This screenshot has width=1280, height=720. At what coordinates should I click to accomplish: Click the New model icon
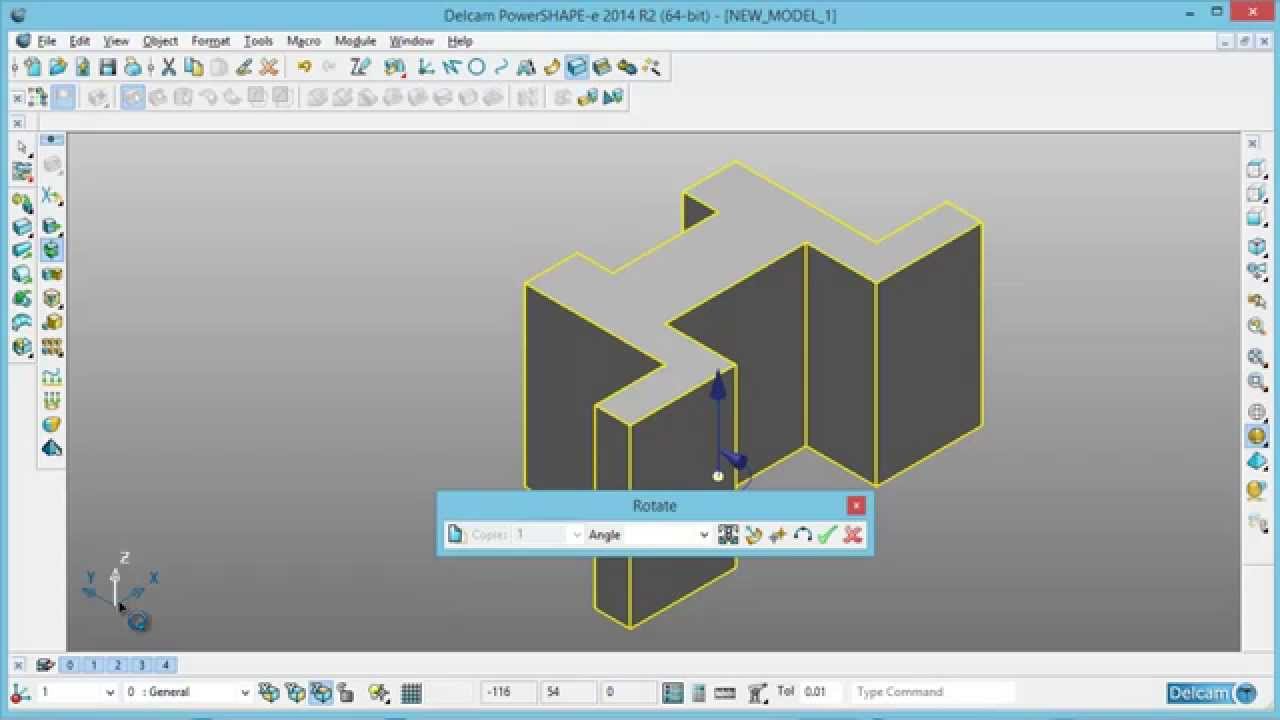(33, 67)
